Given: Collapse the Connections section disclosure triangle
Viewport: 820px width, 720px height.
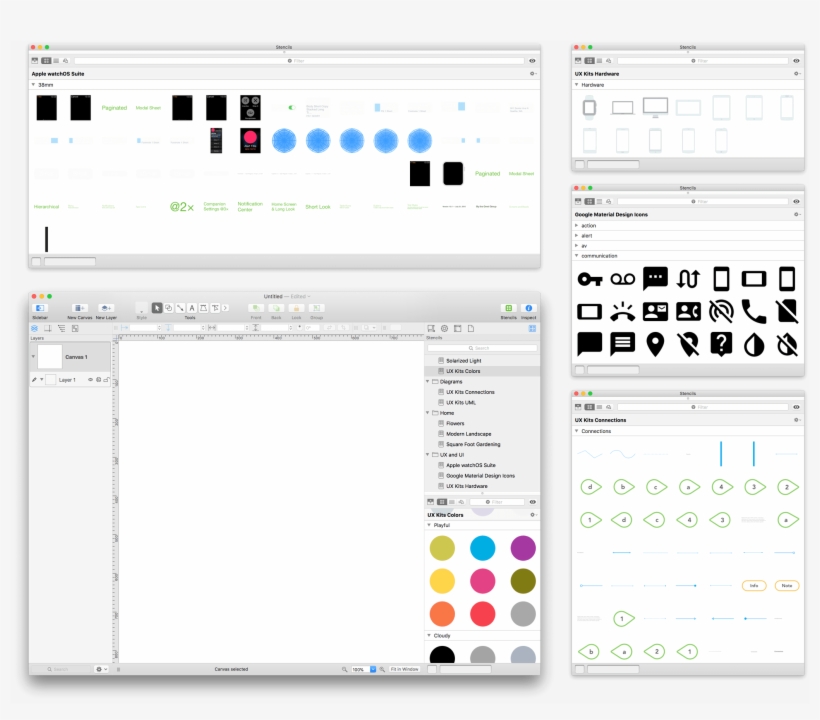Looking at the screenshot, I should pyautogui.click(x=579, y=430).
